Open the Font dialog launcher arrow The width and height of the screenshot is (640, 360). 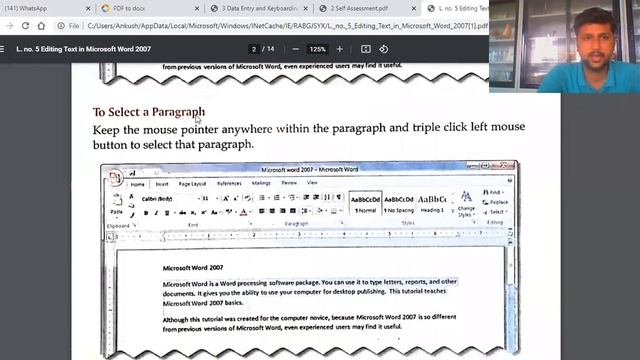250,224
